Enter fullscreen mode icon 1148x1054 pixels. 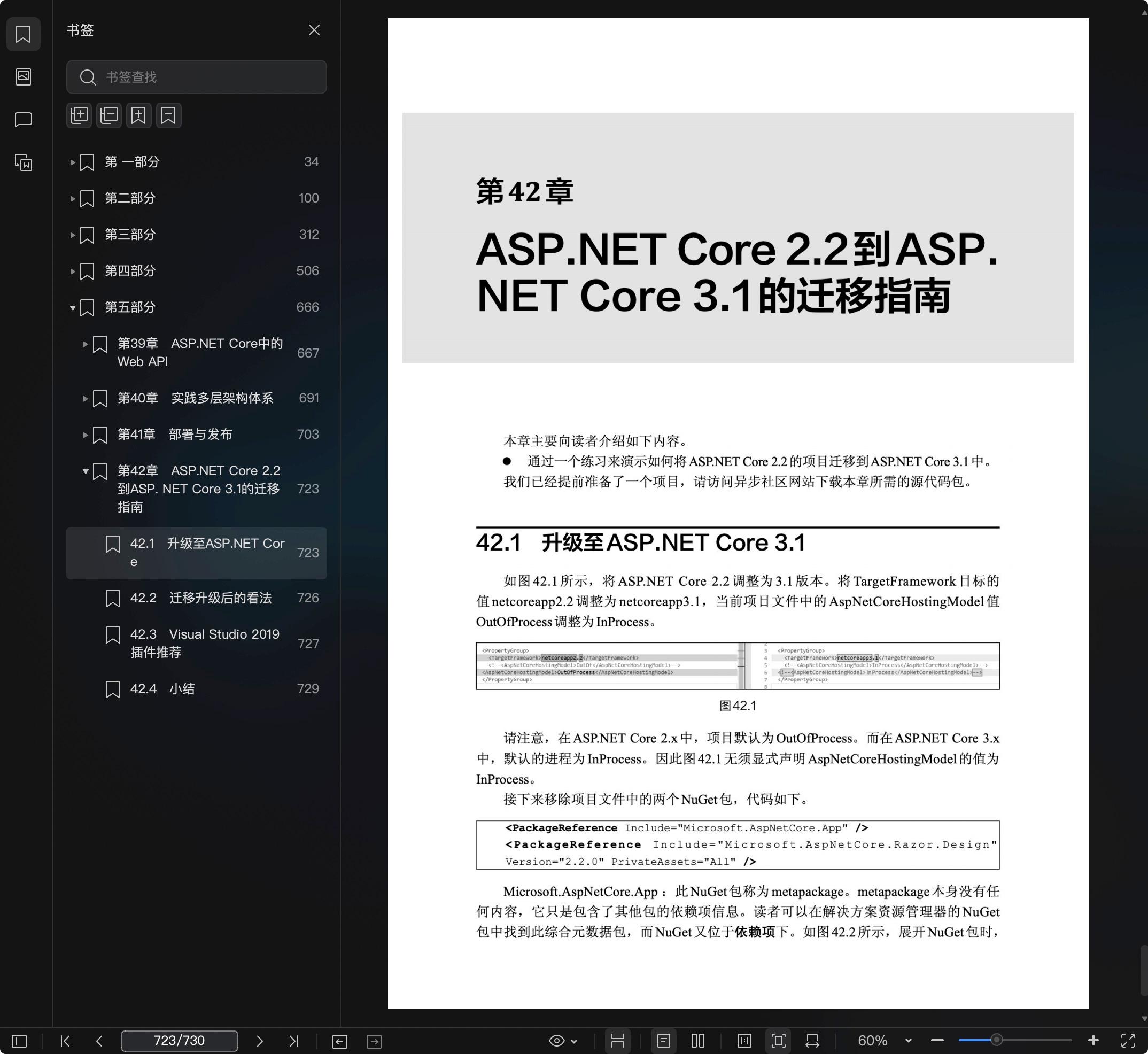point(1128,1041)
